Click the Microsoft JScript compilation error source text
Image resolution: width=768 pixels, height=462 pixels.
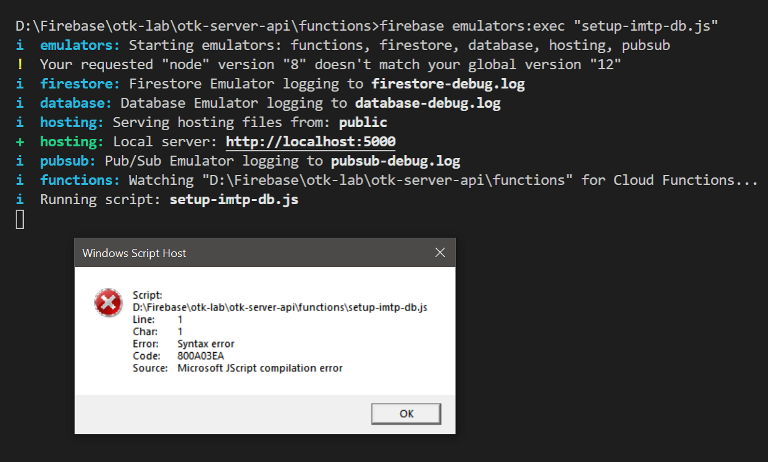(252, 368)
